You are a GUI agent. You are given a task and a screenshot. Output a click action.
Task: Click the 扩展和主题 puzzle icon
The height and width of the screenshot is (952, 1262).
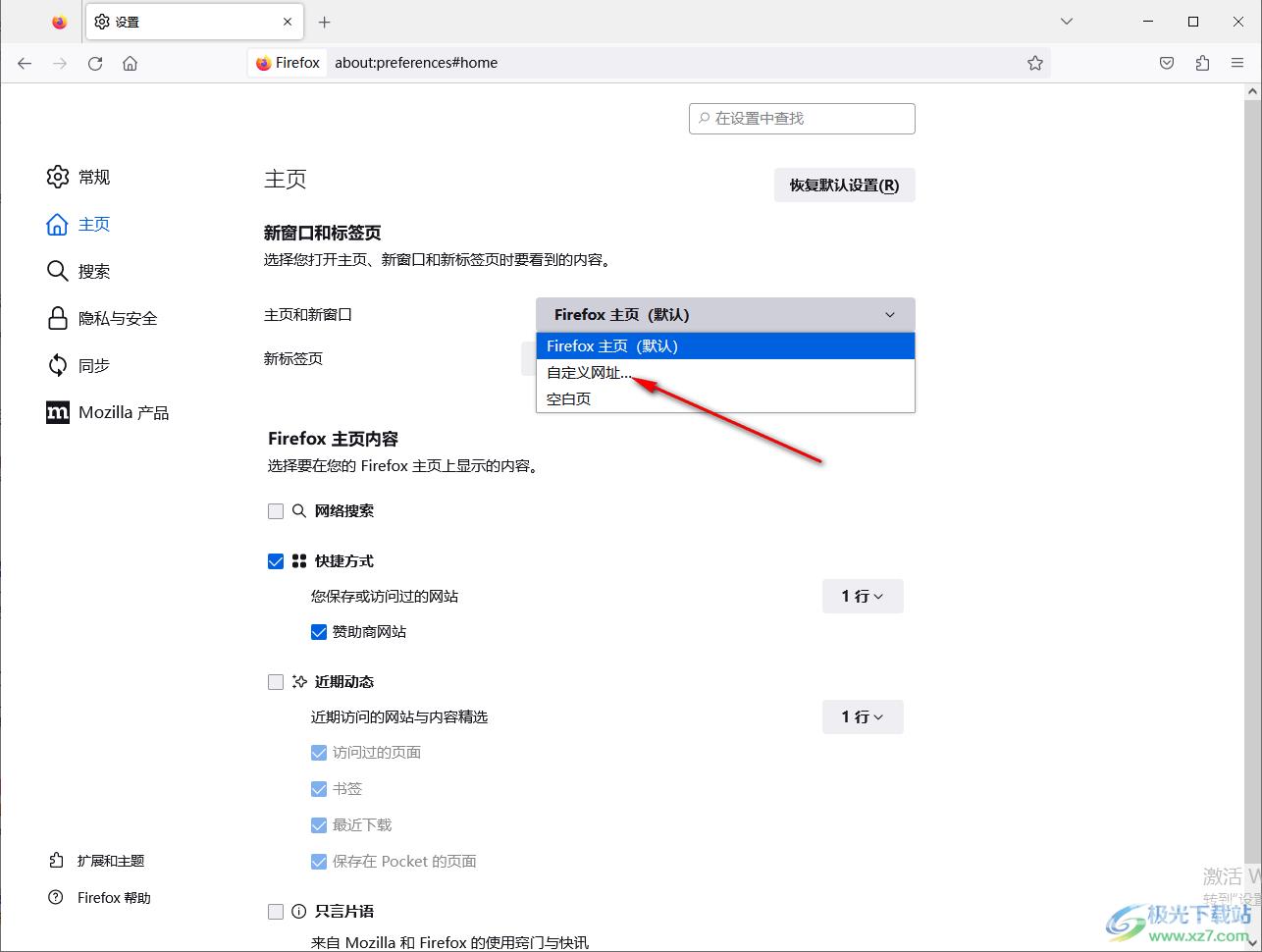click(56, 861)
